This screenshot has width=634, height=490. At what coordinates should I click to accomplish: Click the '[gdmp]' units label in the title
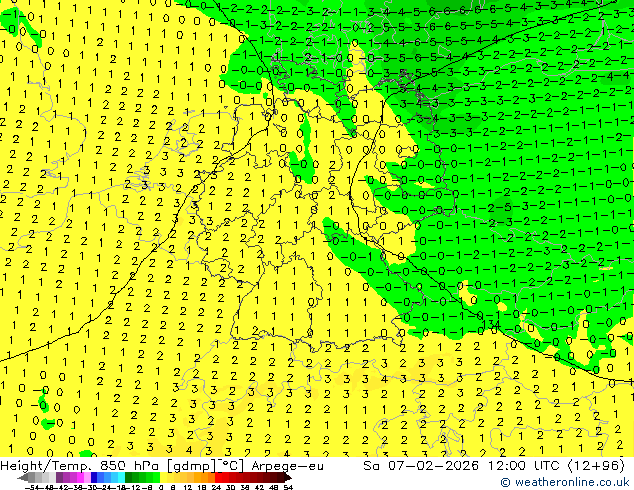tap(191, 466)
